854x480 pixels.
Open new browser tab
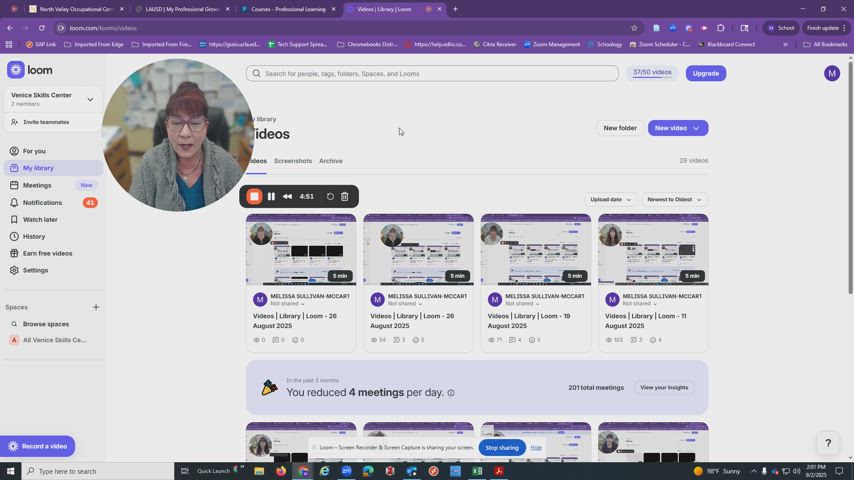[455, 9]
